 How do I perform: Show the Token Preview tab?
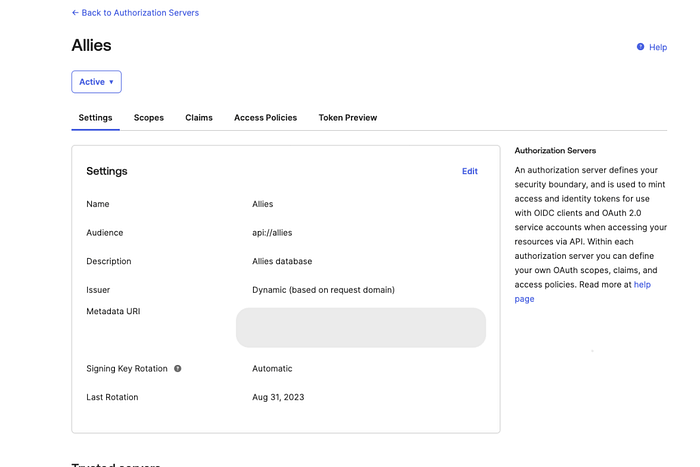348,118
